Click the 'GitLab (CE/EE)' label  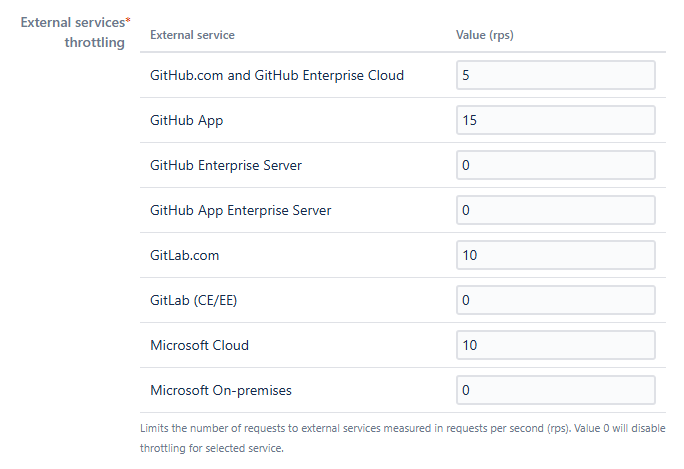pos(194,300)
